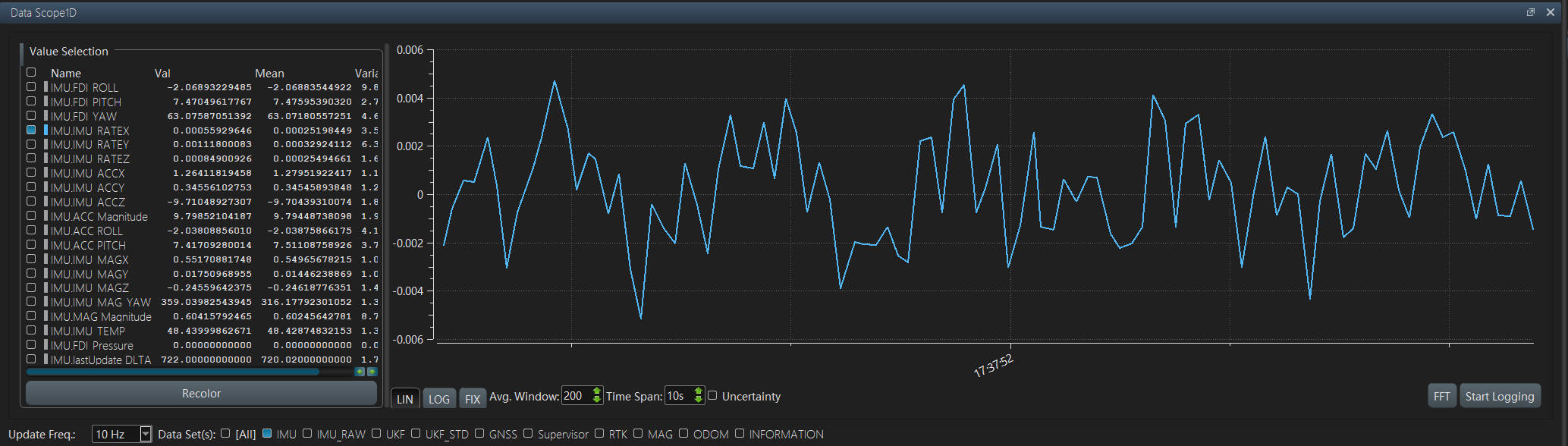Enable the ODOM data set checkbox
This screenshot has height=446, width=1568.
coord(683,433)
